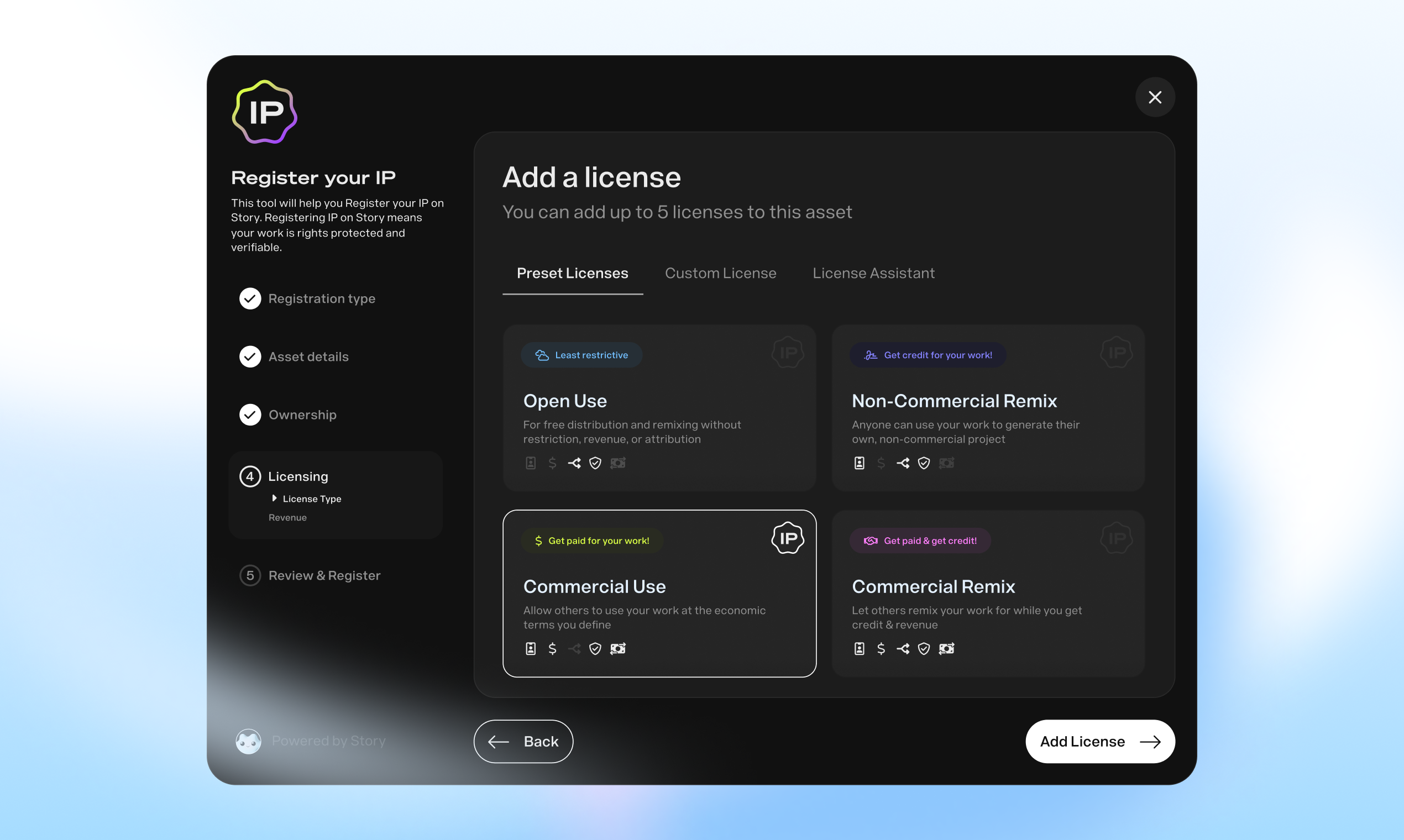
Task: Open the Licensing step in sidebar
Action: 298,476
